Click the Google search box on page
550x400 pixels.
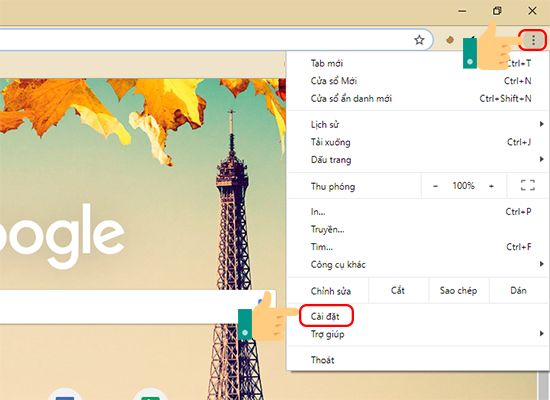(x=137, y=307)
